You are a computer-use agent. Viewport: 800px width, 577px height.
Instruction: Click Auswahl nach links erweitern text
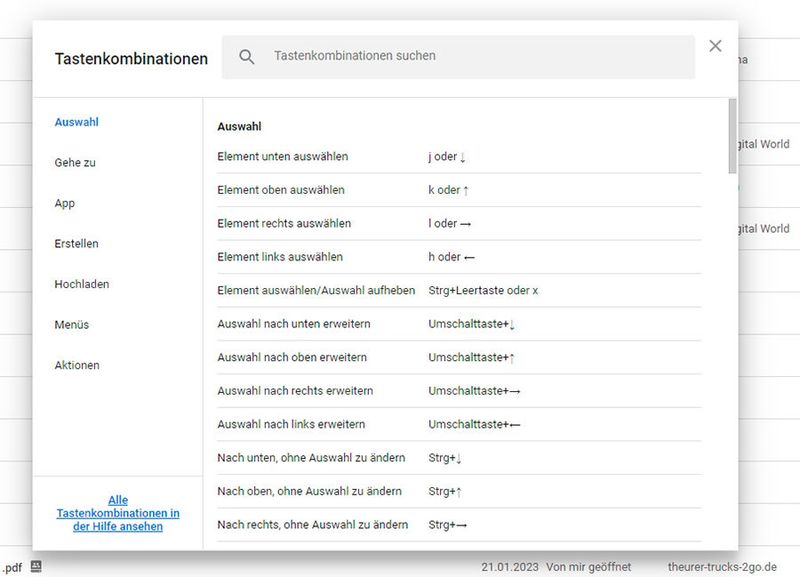tap(291, 424)
